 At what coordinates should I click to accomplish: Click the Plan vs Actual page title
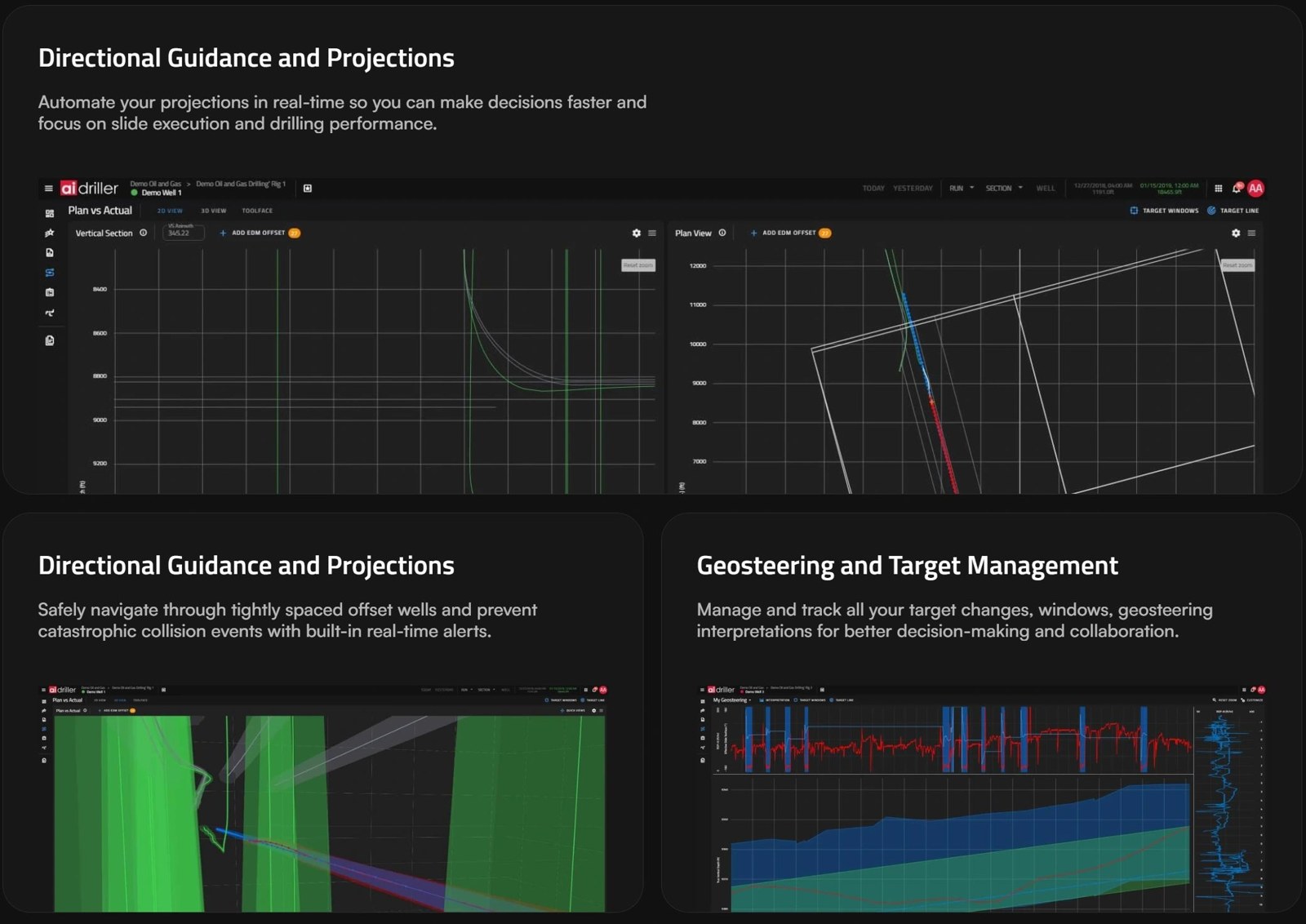pos(100,211)
